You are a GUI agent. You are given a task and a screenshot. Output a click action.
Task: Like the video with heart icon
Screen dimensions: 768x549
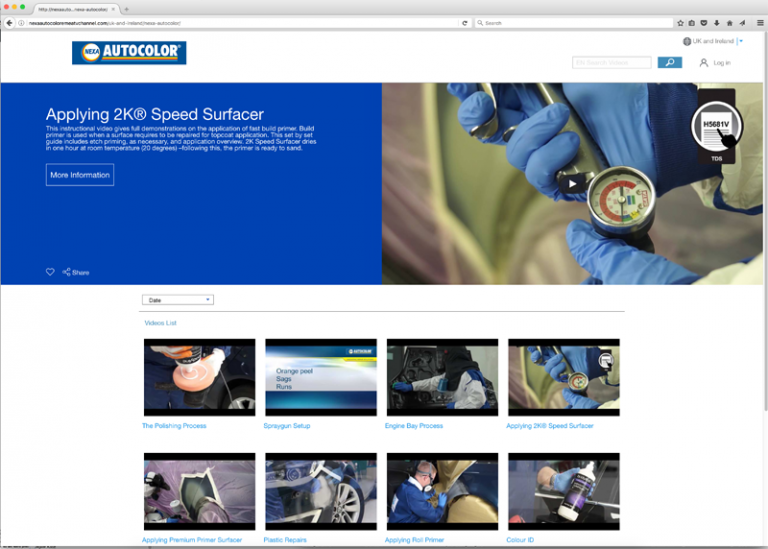[50, 272]
